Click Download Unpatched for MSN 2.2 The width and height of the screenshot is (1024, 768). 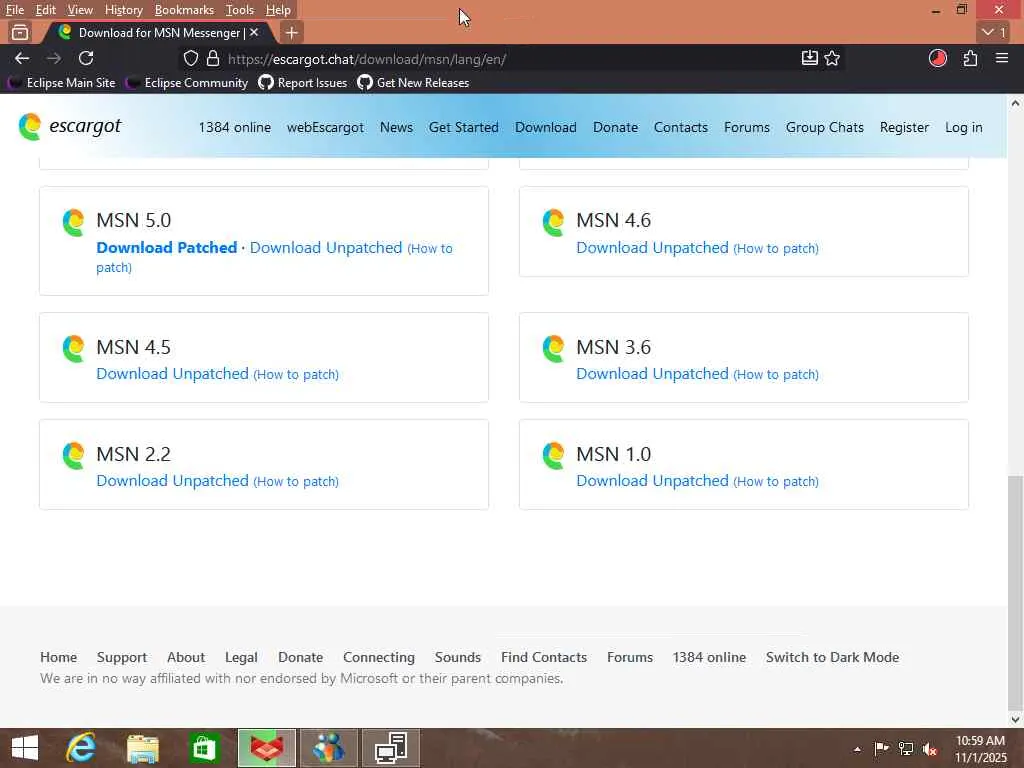(x=172, y=481)
